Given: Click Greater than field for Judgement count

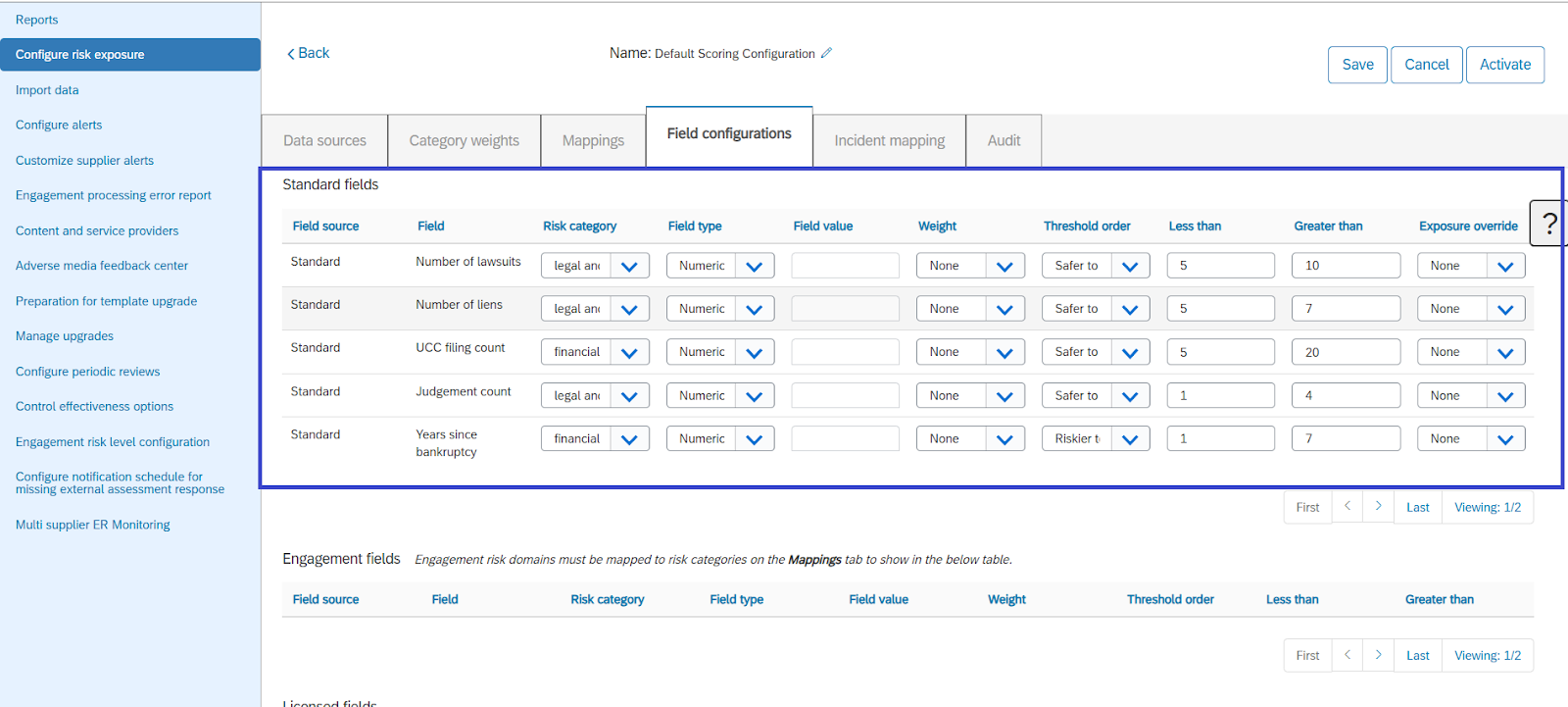Looking at the screenshot, I should 1346,396.
